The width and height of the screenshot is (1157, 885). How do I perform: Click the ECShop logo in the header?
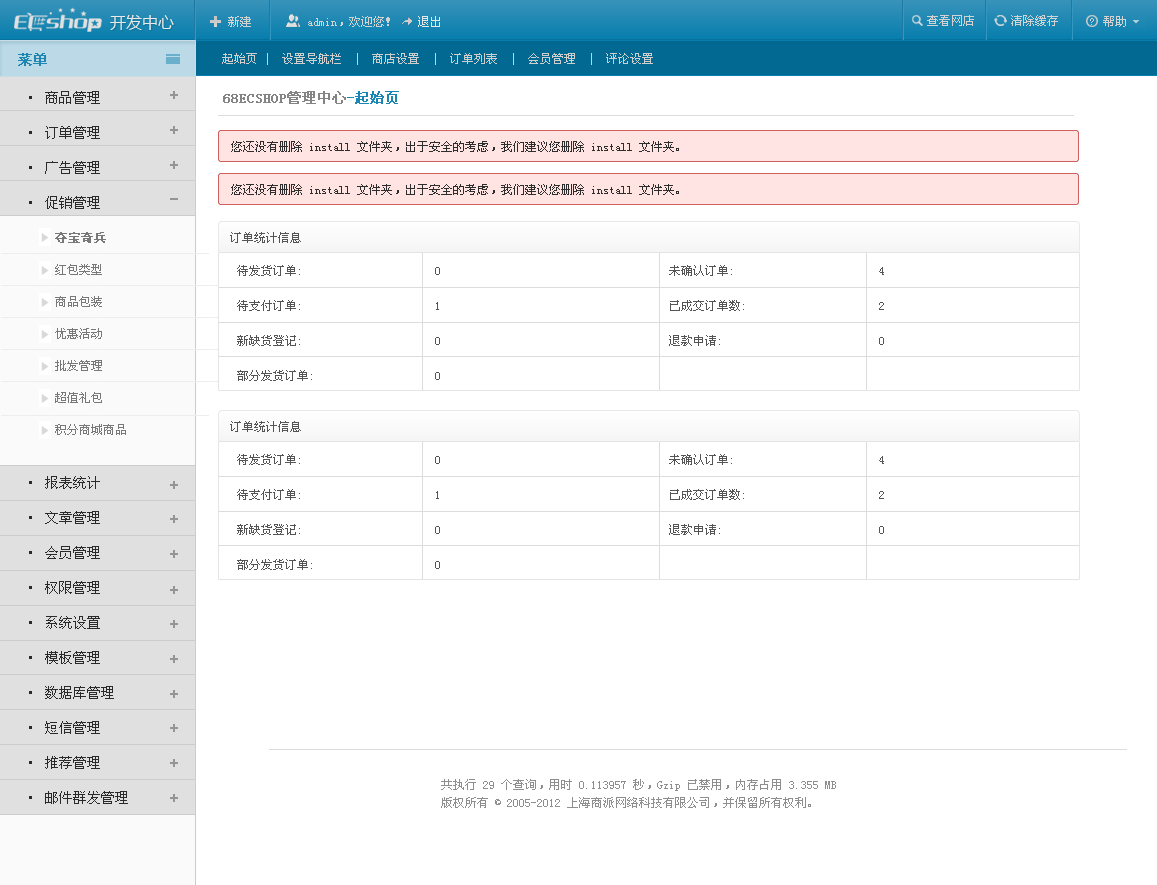tap(57, 21)
